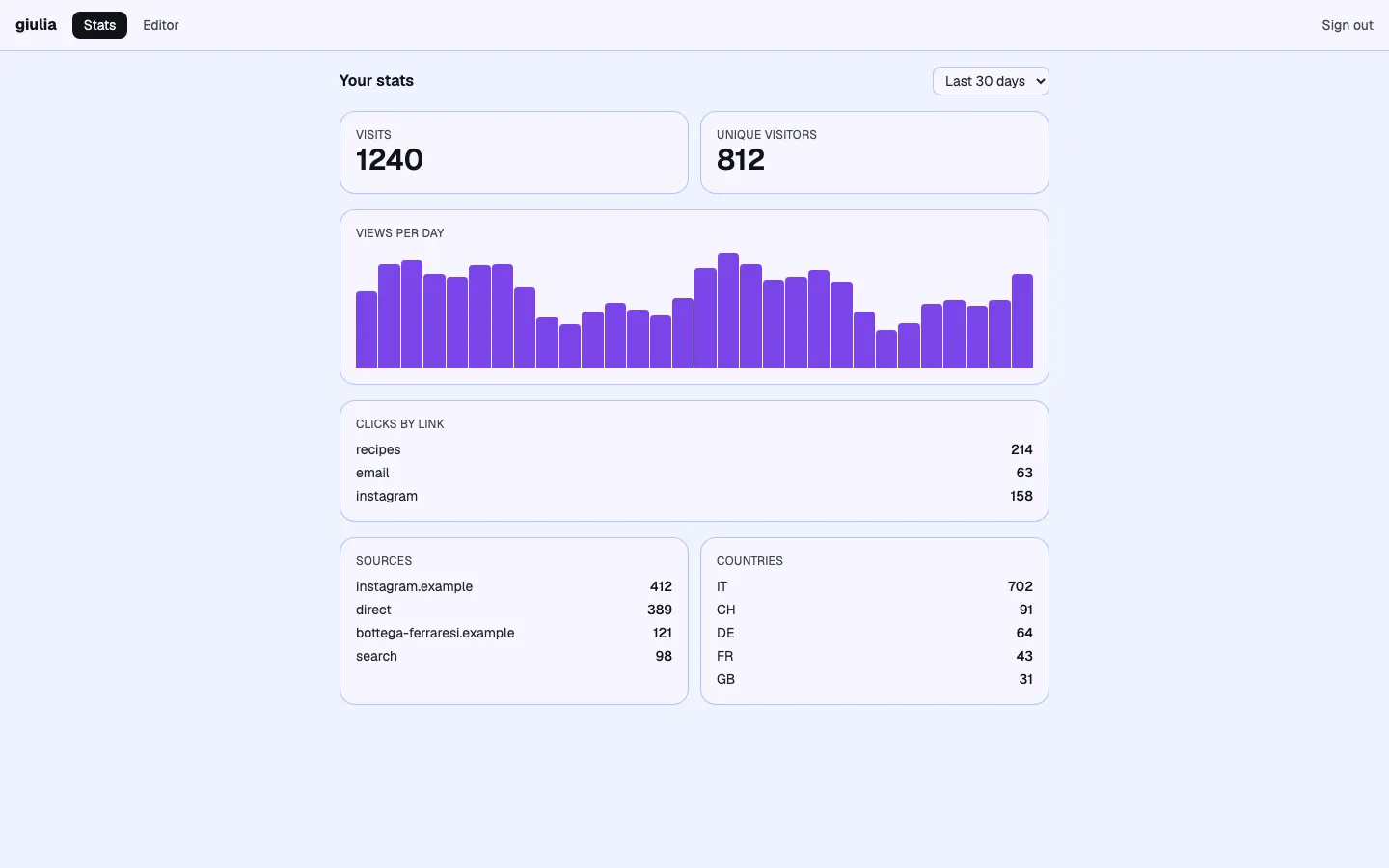The height and width of the screenshot is (868, 1389).
Task: Click the 158 clicks value
Action: click(x=1021, y=496)
